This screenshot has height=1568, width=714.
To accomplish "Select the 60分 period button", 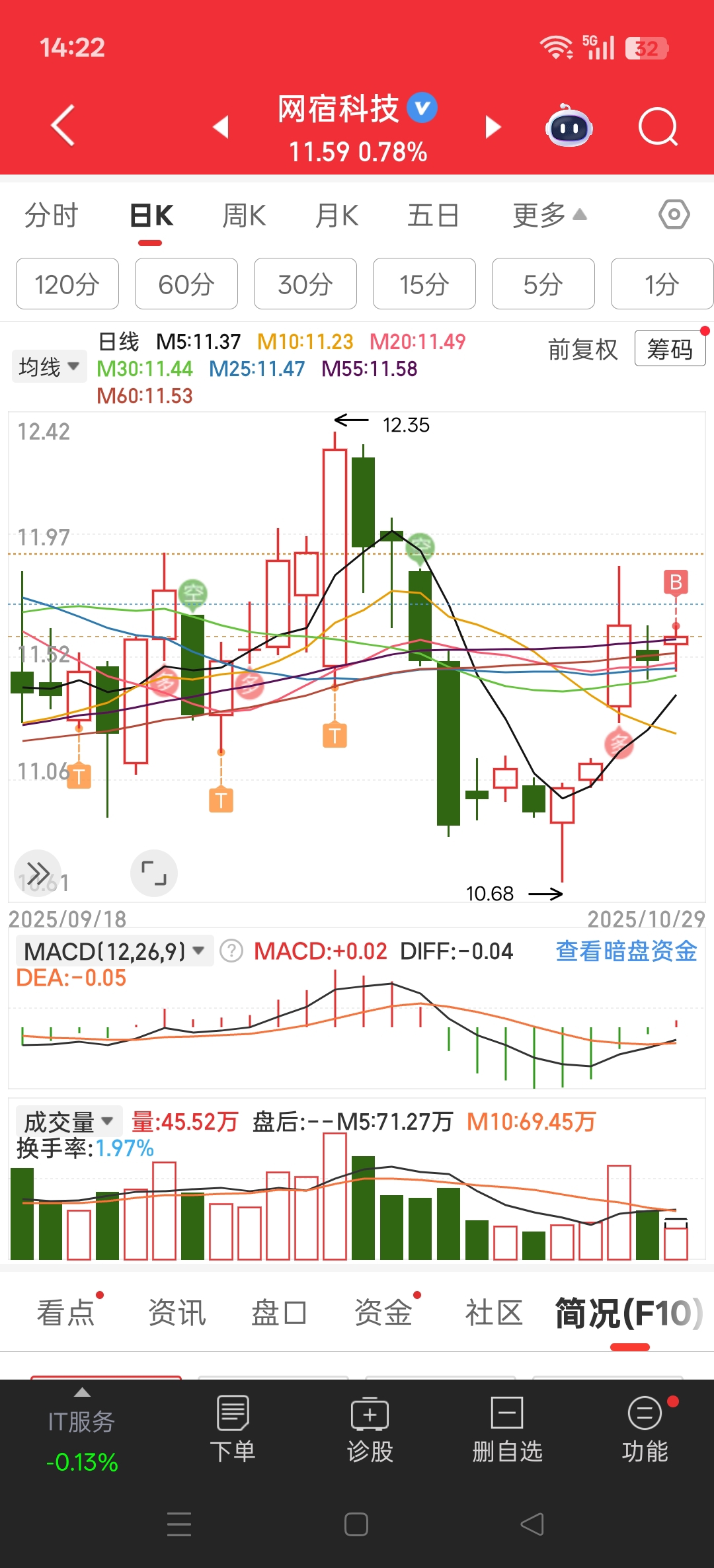I will tap(186, 284).
